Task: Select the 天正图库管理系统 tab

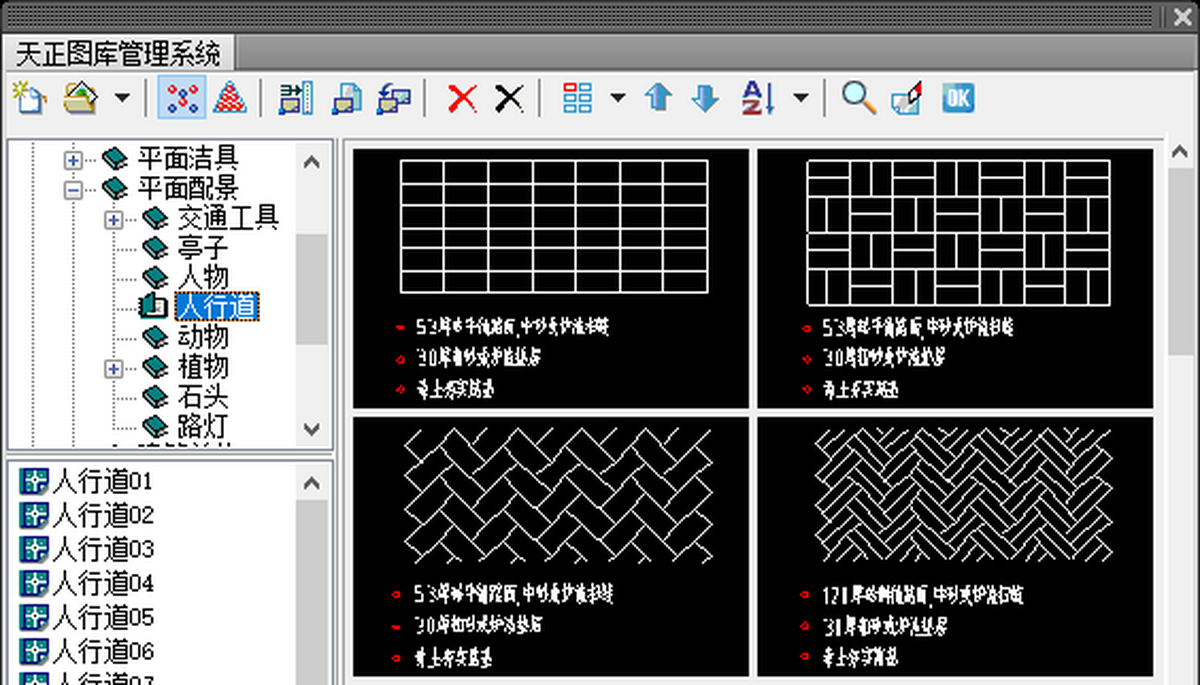Action: coord(118,52)
